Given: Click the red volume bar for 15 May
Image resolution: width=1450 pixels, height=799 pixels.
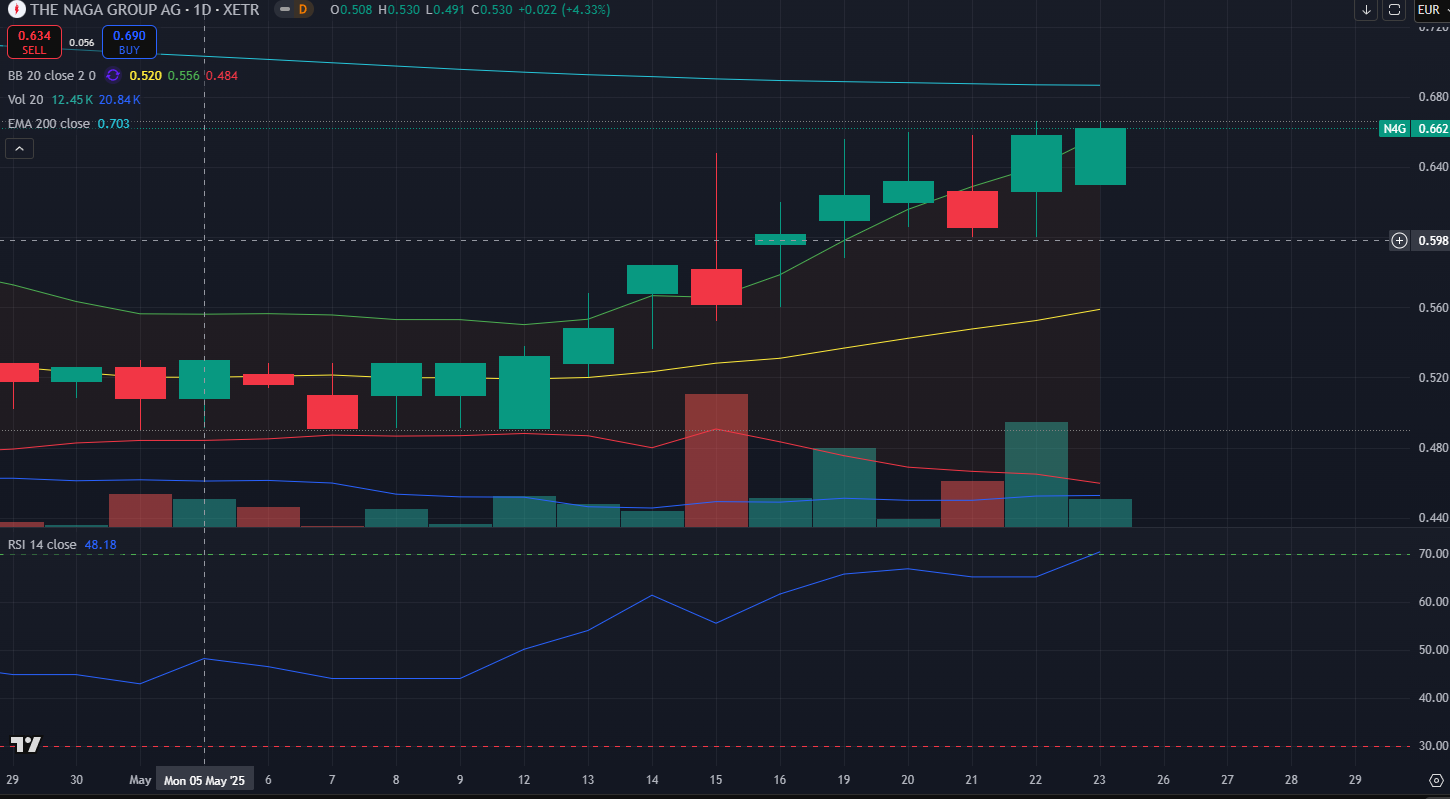Looking at the screenshot, I should [716, 461].
